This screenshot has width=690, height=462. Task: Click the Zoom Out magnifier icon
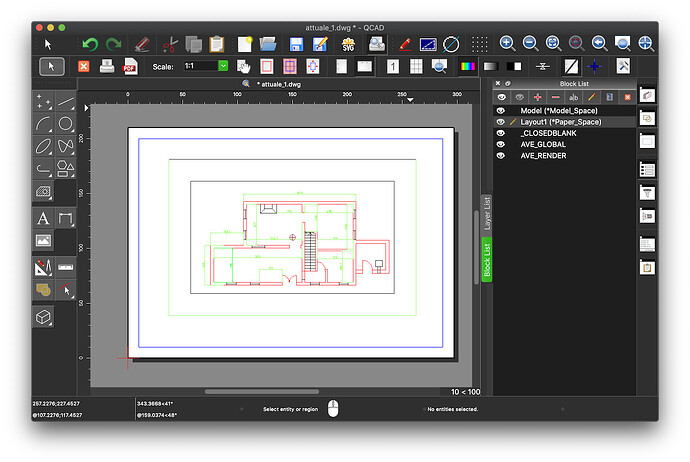(x=530, y=44)
